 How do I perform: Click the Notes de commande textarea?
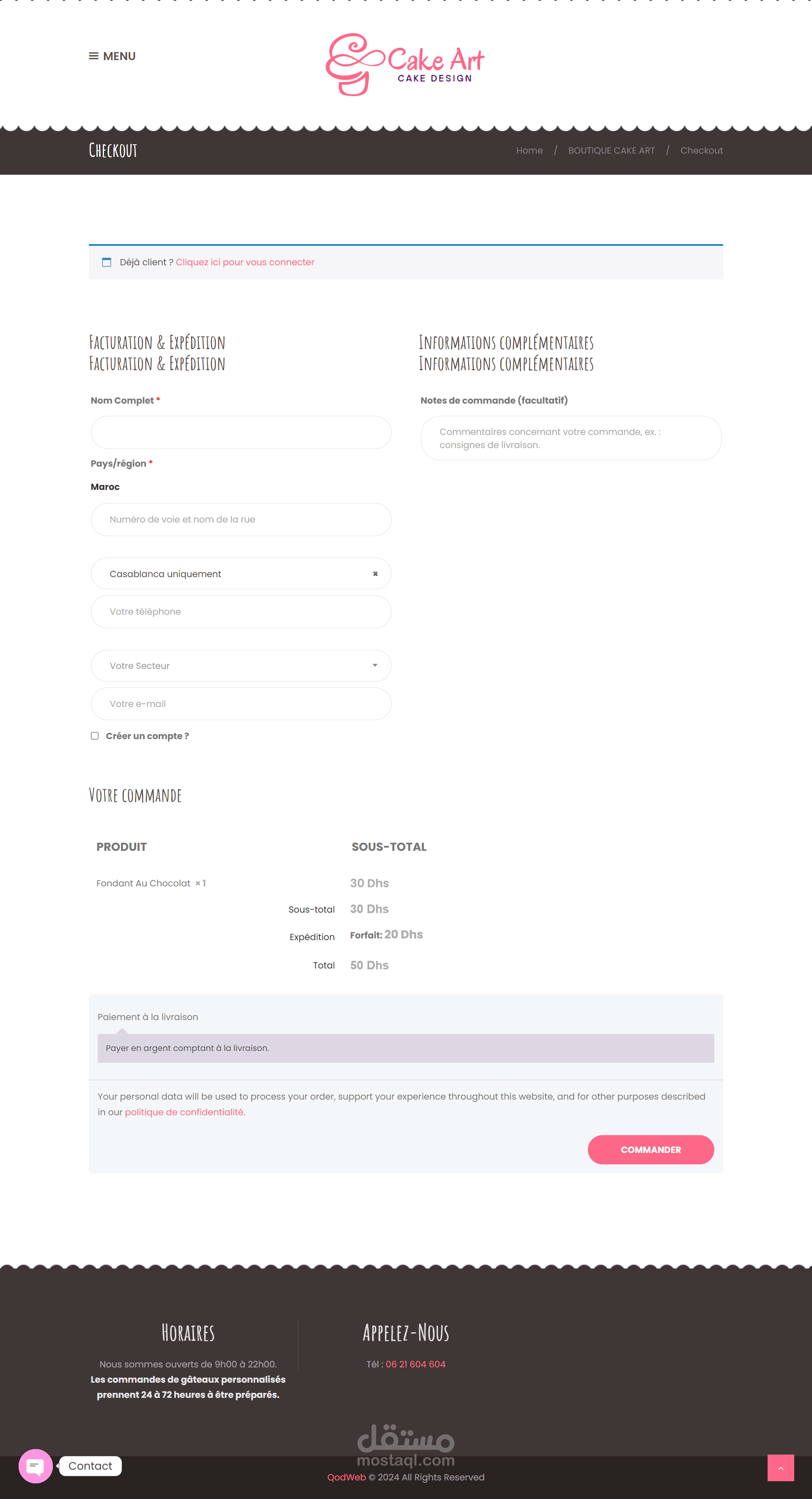(571, 438)
